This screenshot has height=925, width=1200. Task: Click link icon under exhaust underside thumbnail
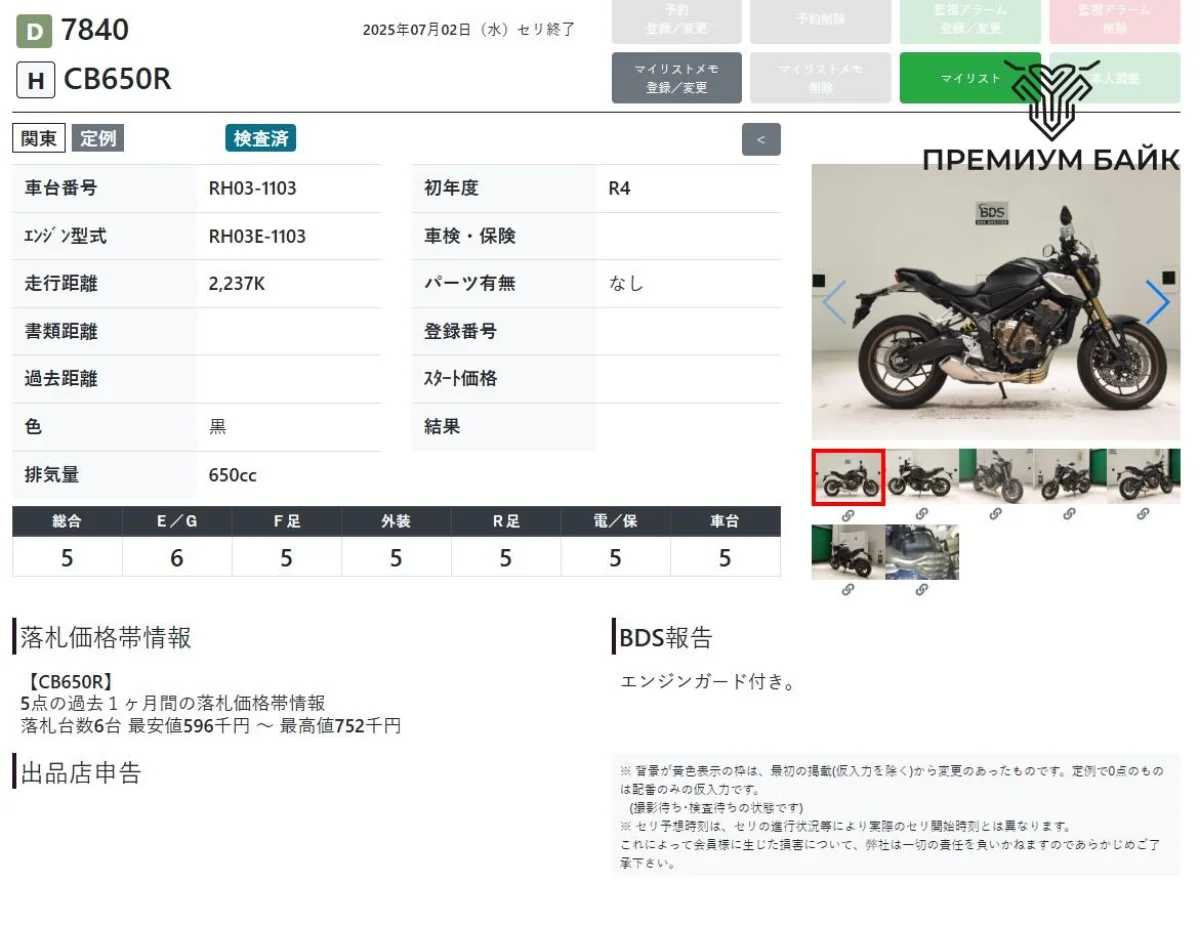click(x=921, y=590)
